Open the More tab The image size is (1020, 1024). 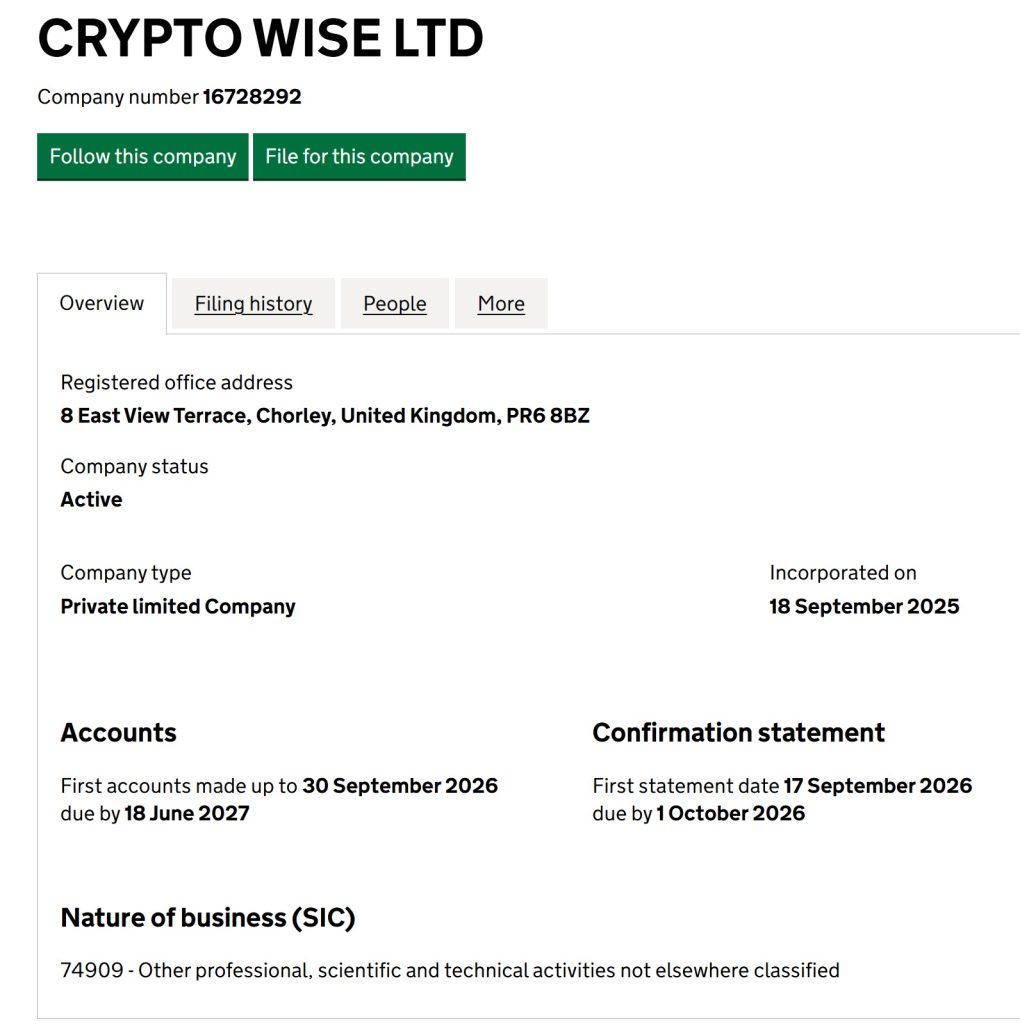coord(501,304)
